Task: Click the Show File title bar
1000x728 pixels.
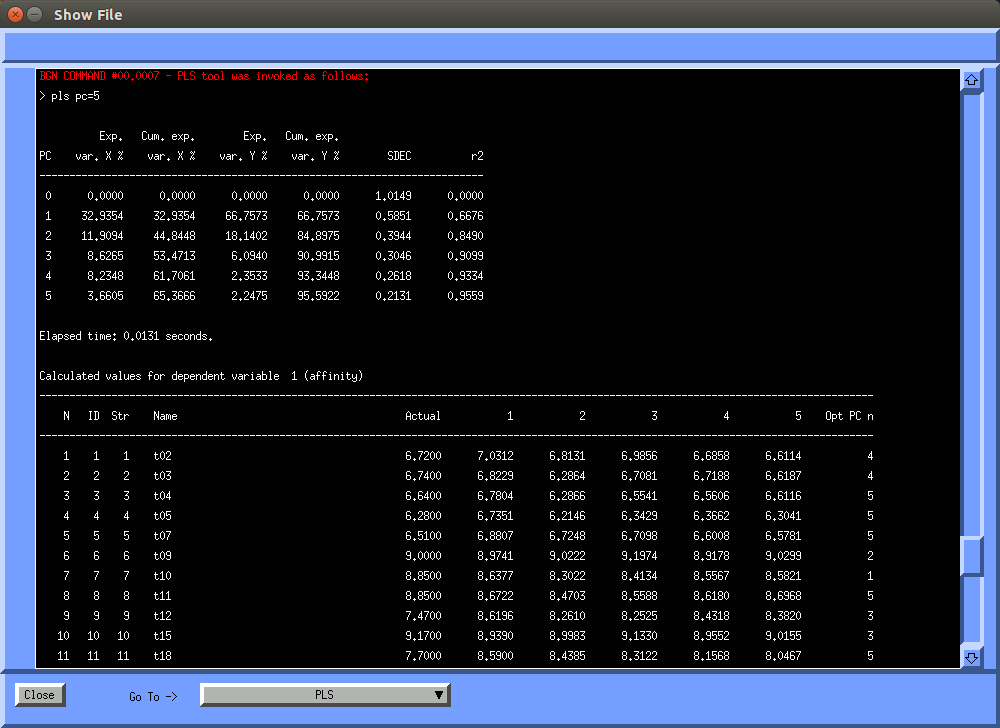Action: pos(500,15)
